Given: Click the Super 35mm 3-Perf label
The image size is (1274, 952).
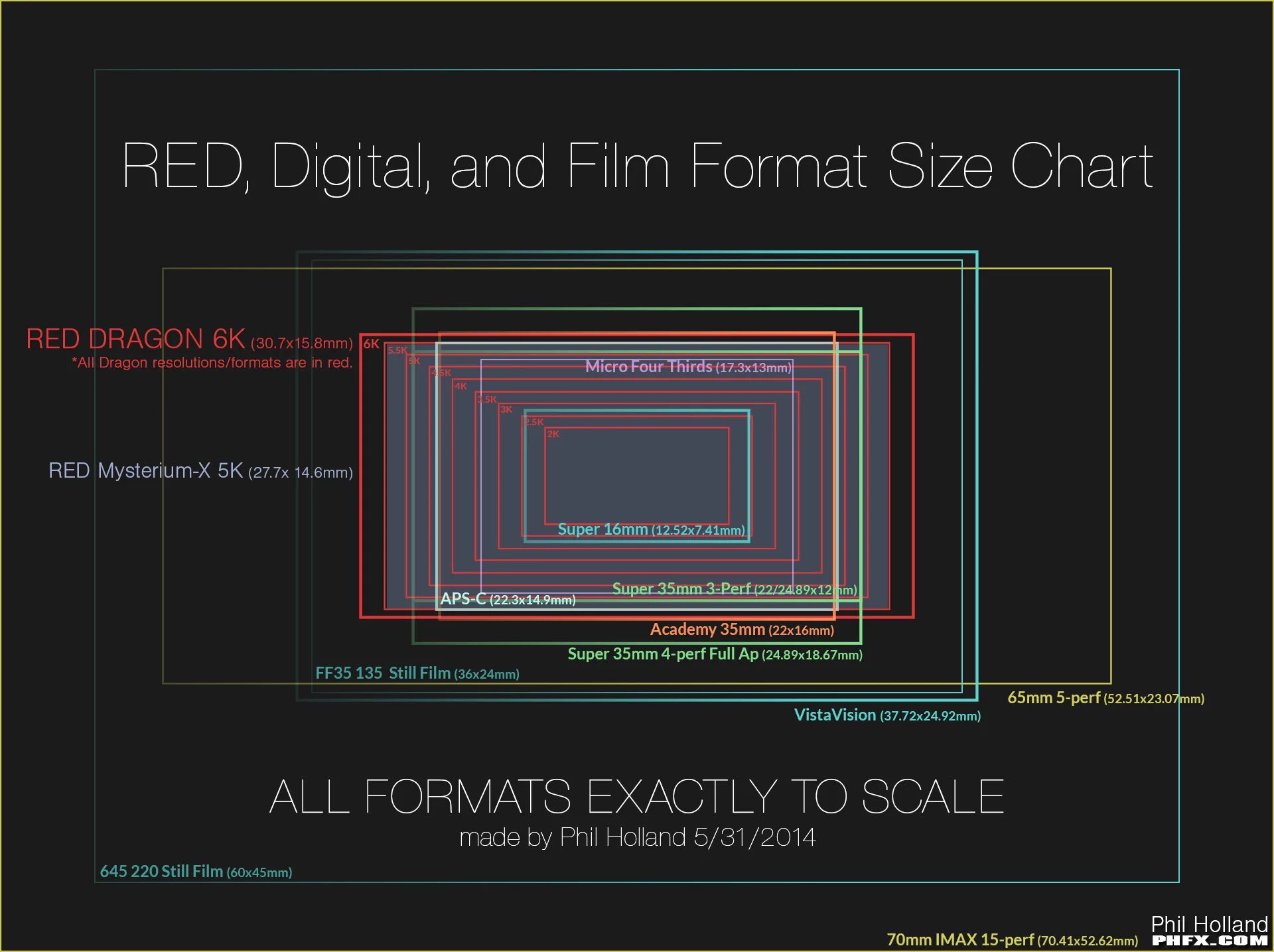Looking at the screenshot, I should click(x=734, y=589).
